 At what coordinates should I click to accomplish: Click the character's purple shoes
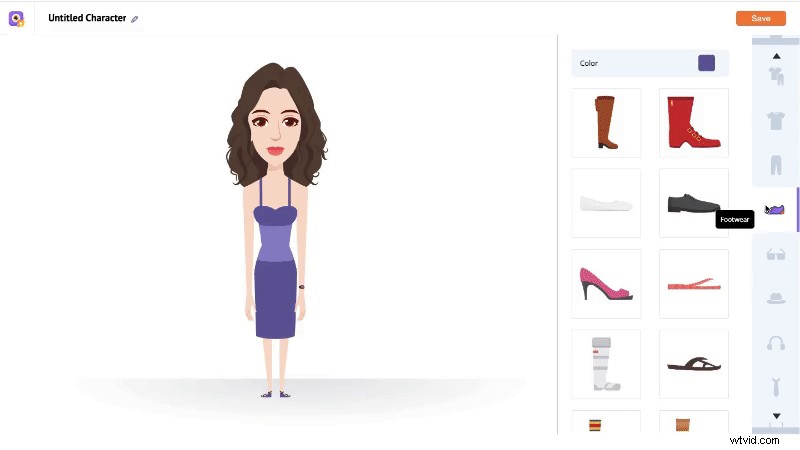point(276,394)
